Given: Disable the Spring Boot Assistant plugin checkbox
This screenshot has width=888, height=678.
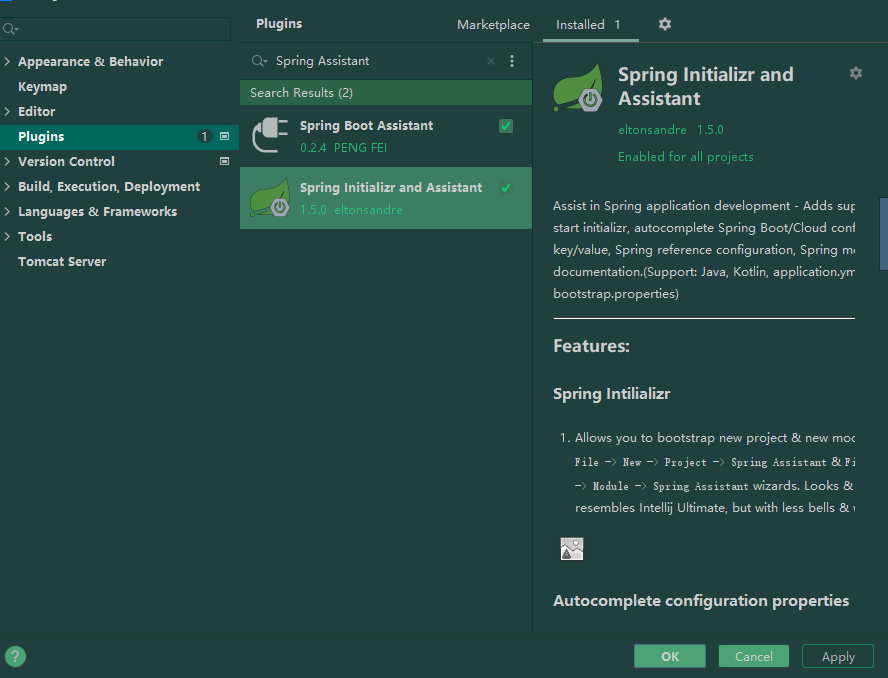Looking at the screenshot, I should 506,126.
